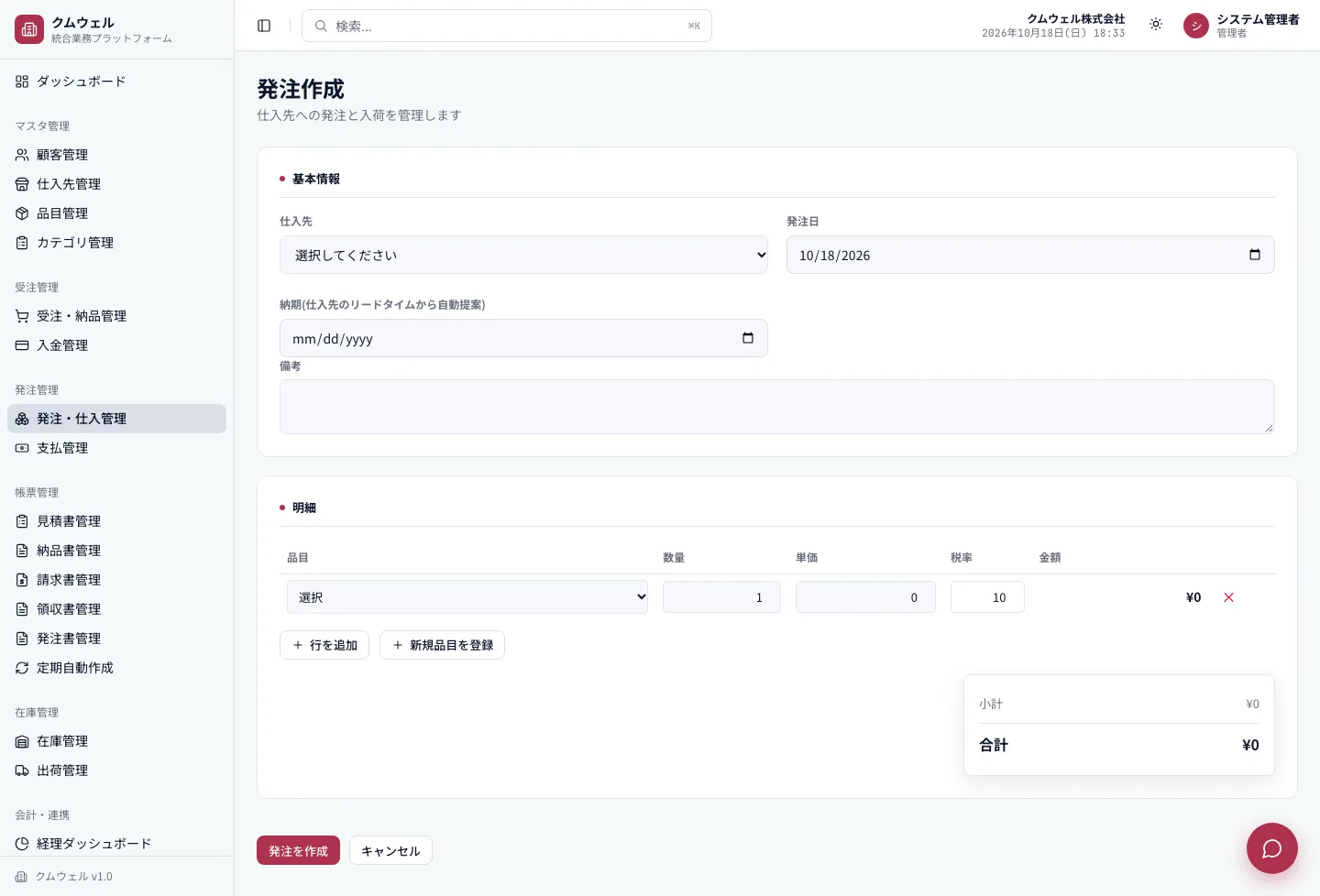Viewport: 1320px width, 896px height.
Task: Open 出荷管理
Action: (116, 770)
